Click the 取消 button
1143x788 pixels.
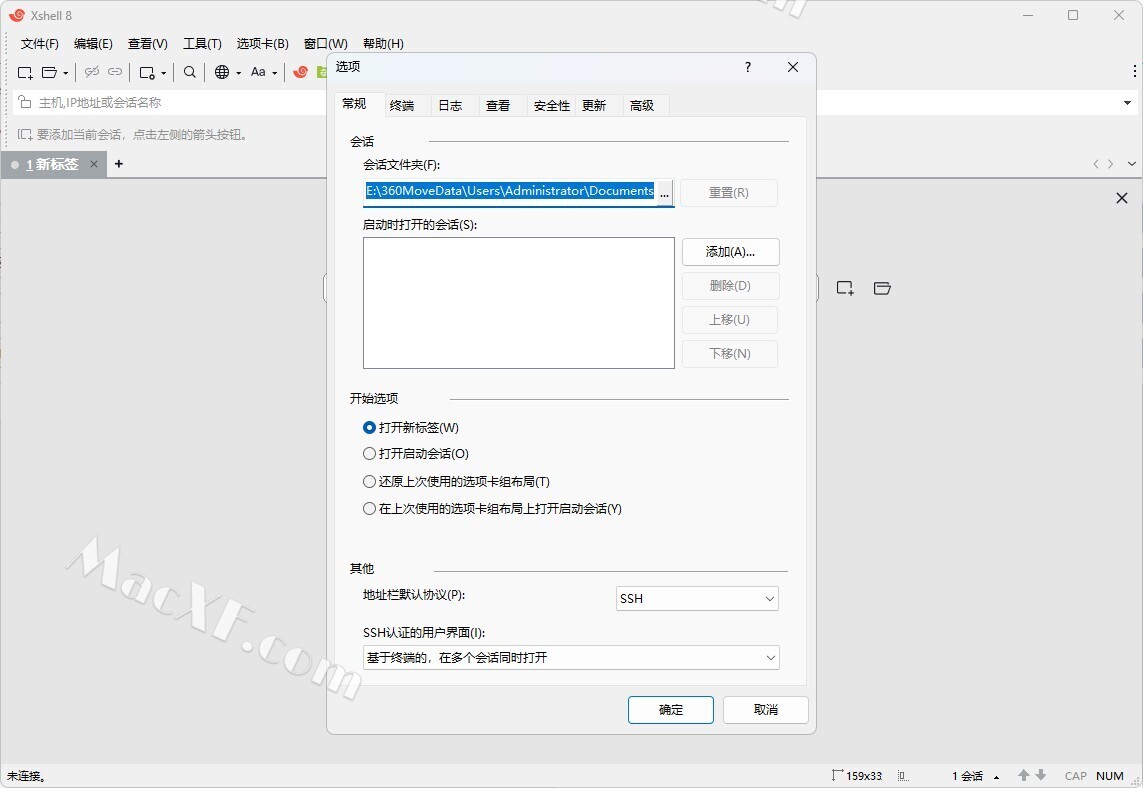(765, 710)
